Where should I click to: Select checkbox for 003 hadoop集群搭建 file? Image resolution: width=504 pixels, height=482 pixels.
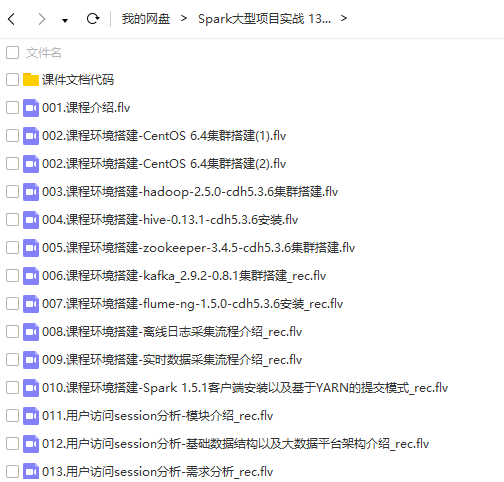pyautogui.click(x=12, y=192)
